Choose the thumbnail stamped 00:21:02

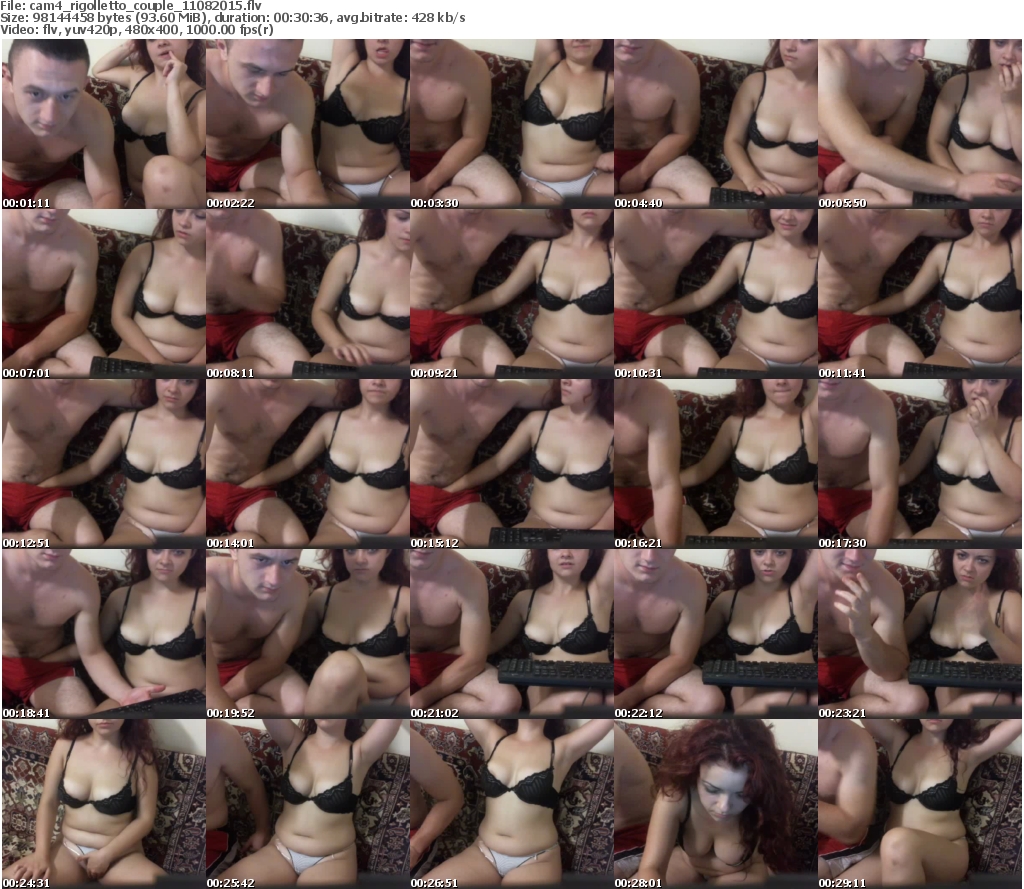[511, 634]
